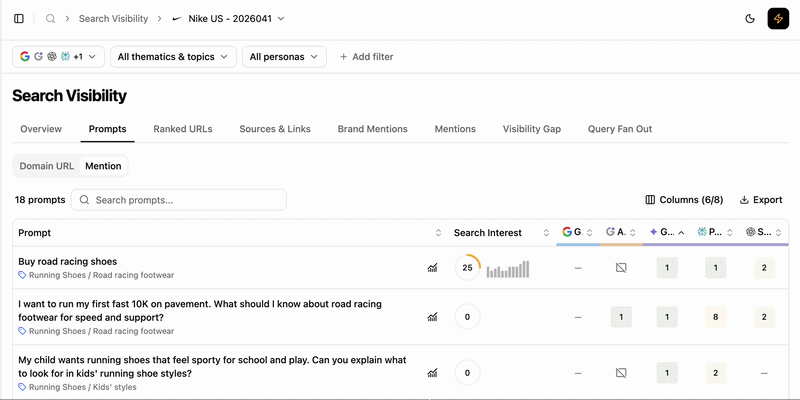
Task: Click Perplexity rank 2 in kids' styles row
Action: pyautogui.click(x=715, y=373)
